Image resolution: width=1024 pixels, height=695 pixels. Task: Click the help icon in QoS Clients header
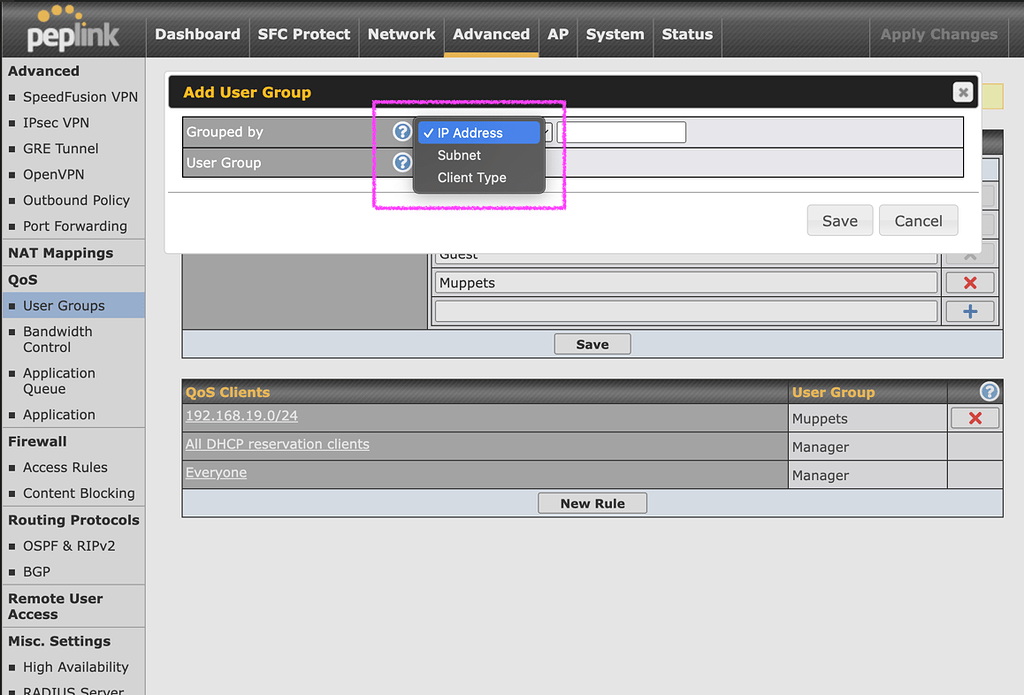point(988,391)
